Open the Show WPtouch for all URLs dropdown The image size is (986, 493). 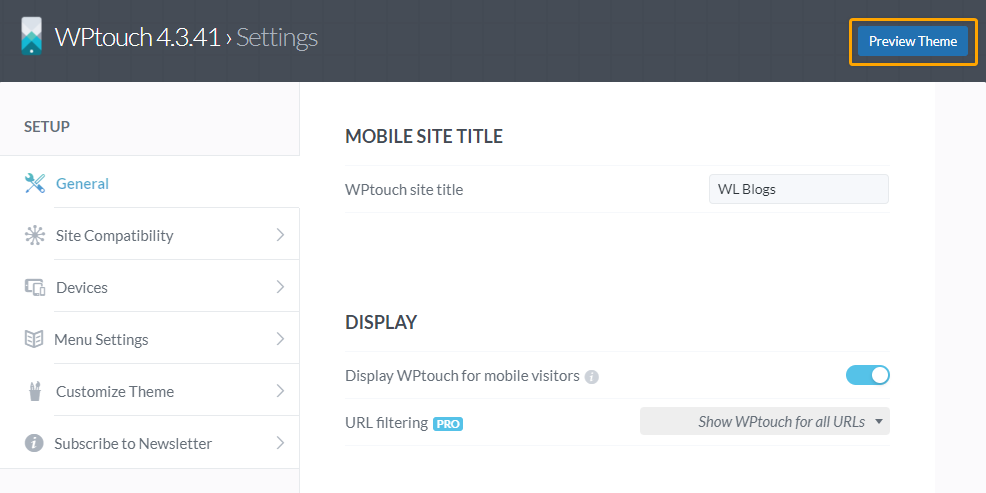tap(765, 421)
